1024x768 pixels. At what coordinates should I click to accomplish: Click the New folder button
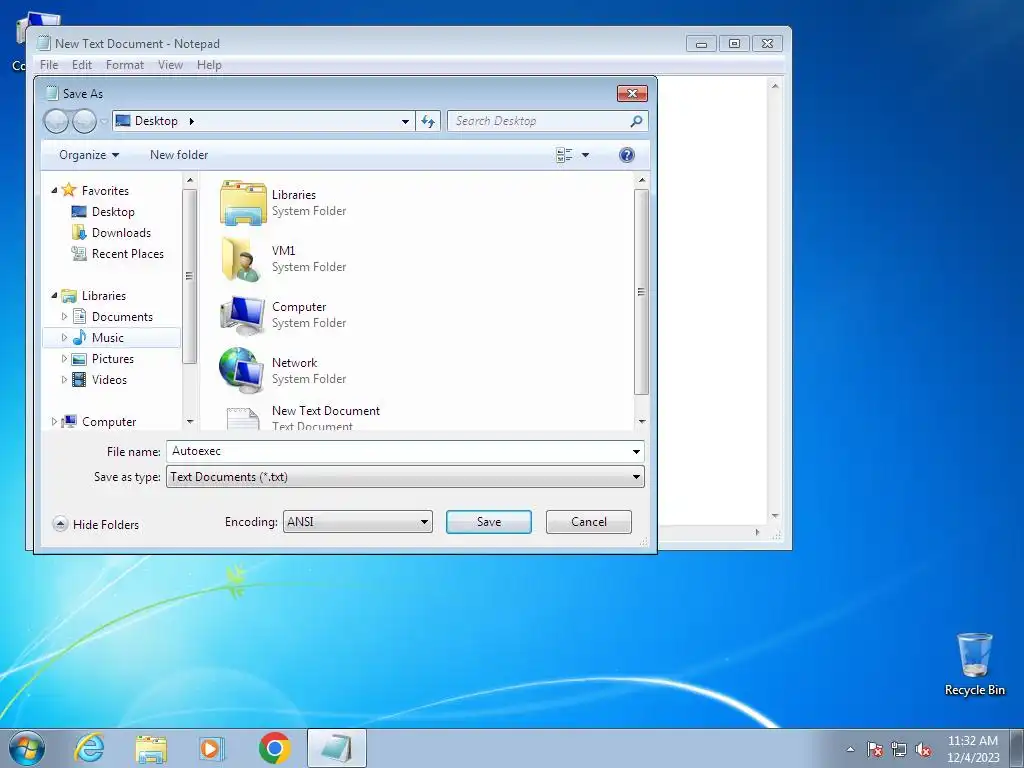coord(179,155)
